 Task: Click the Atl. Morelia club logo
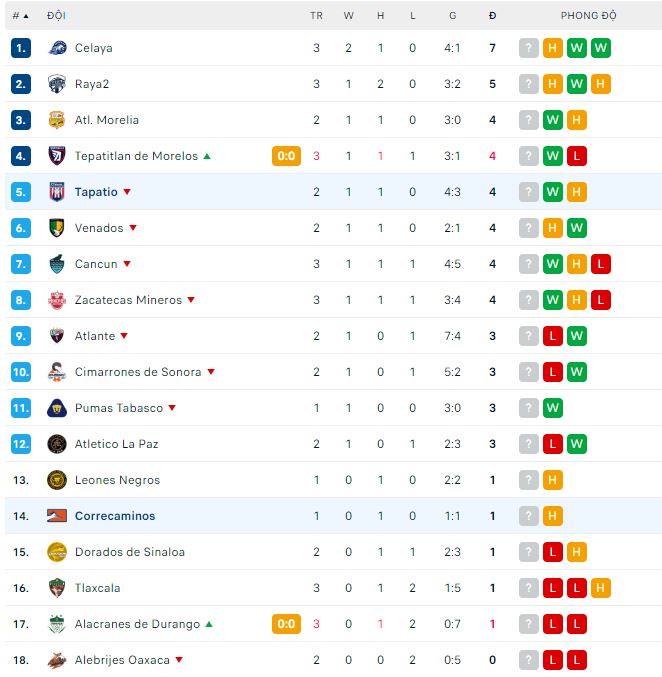point(57,120)
